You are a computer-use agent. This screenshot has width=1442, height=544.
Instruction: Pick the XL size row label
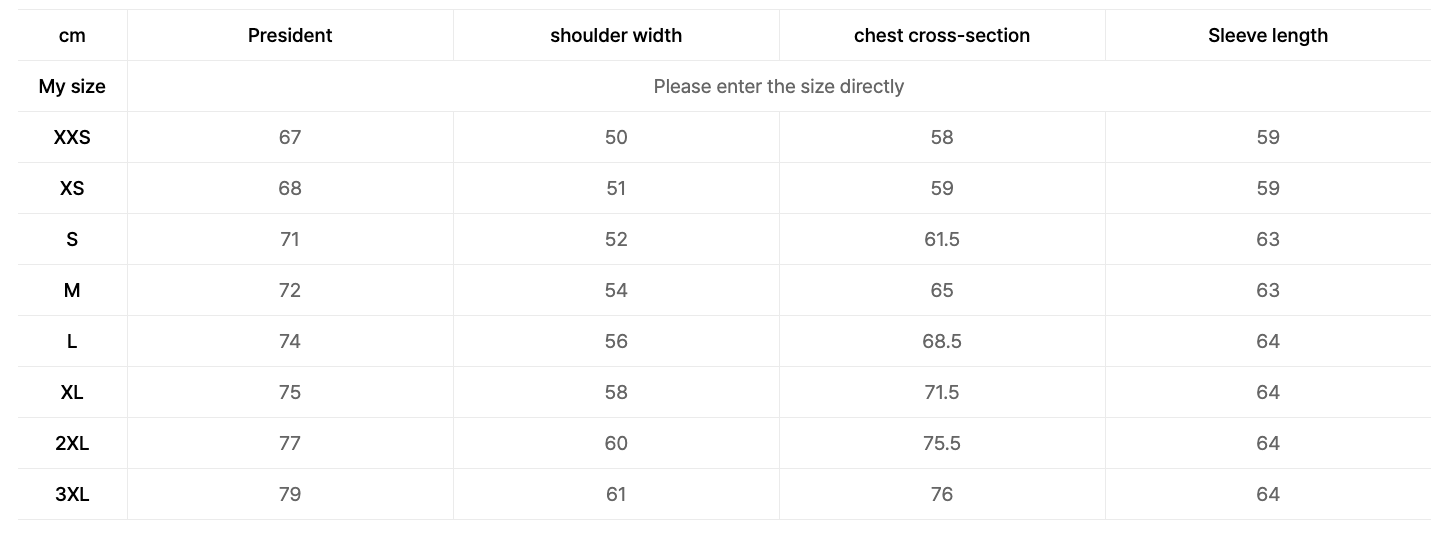[72, 393]
